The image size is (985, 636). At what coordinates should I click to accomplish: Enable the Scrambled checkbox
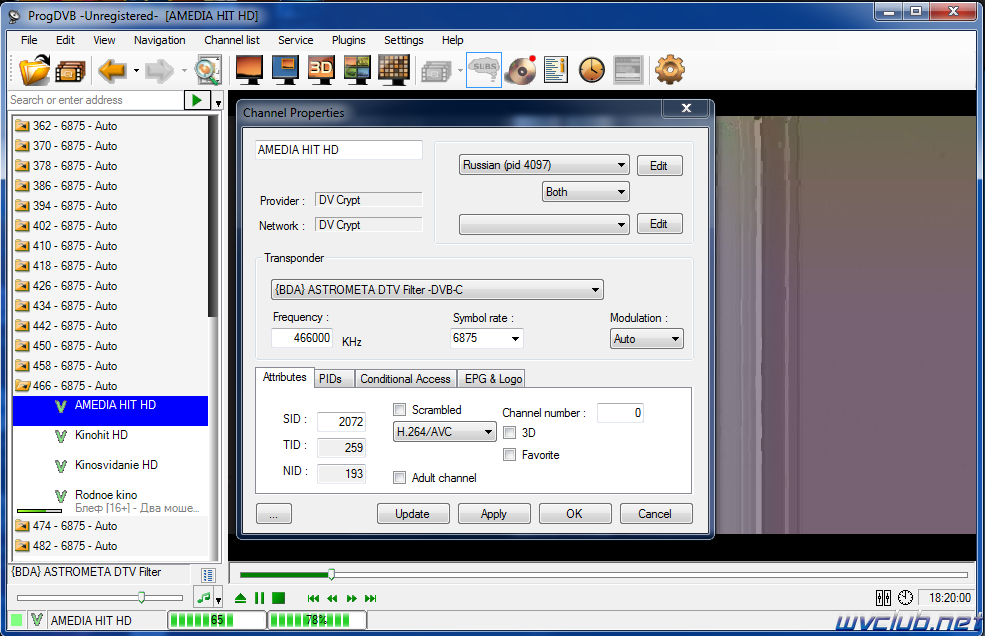(x=400, y=410)
